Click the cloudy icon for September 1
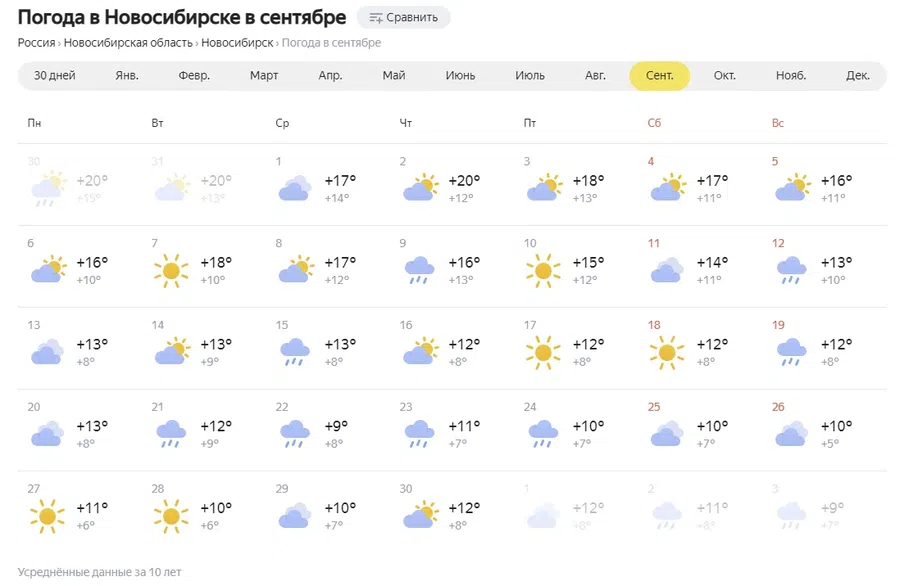Image resolution: width=900 pixels, height=586 pixels. [x=295, y=188]
